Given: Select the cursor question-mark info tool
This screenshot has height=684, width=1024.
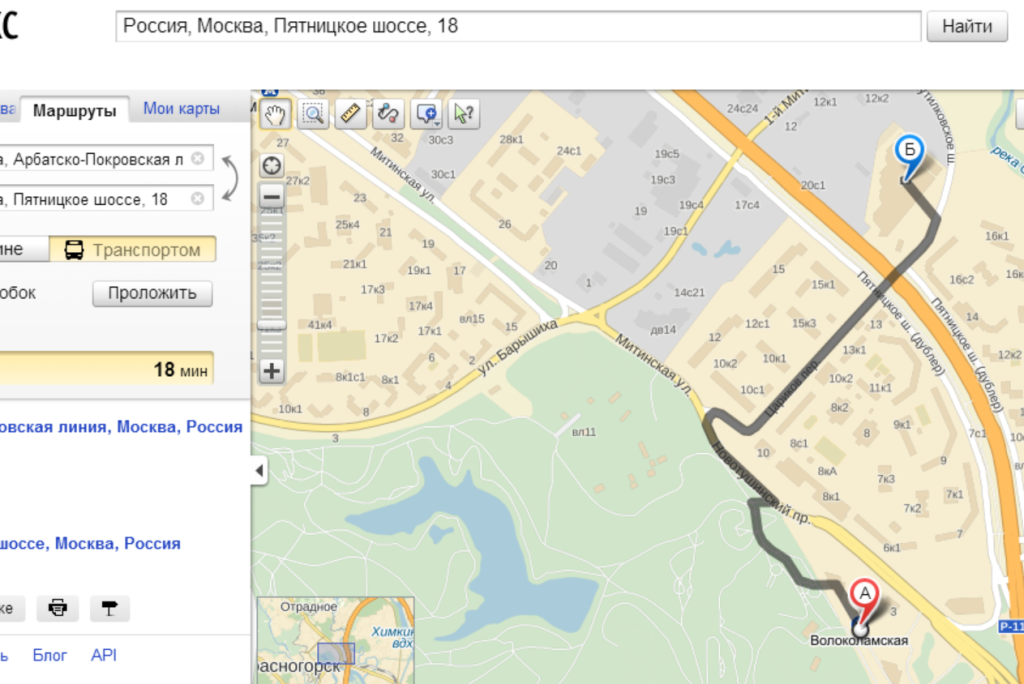Looking at the screenshot, I should 464,114.
